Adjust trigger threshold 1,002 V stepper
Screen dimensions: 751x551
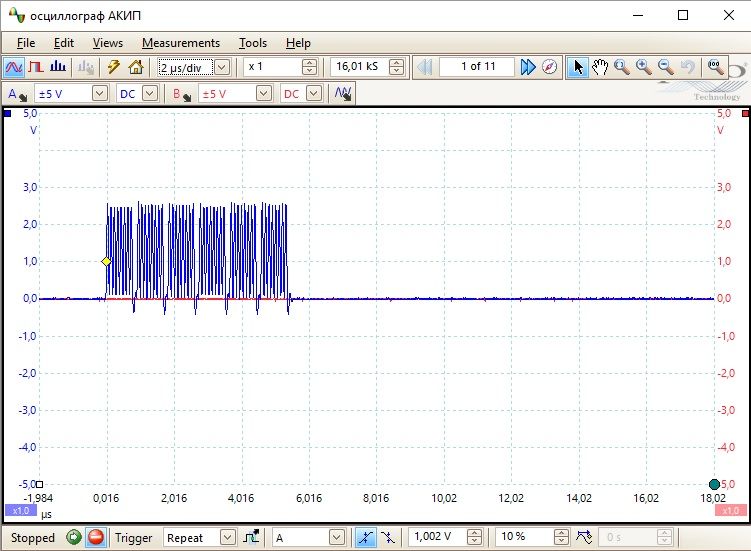point(474,537)
